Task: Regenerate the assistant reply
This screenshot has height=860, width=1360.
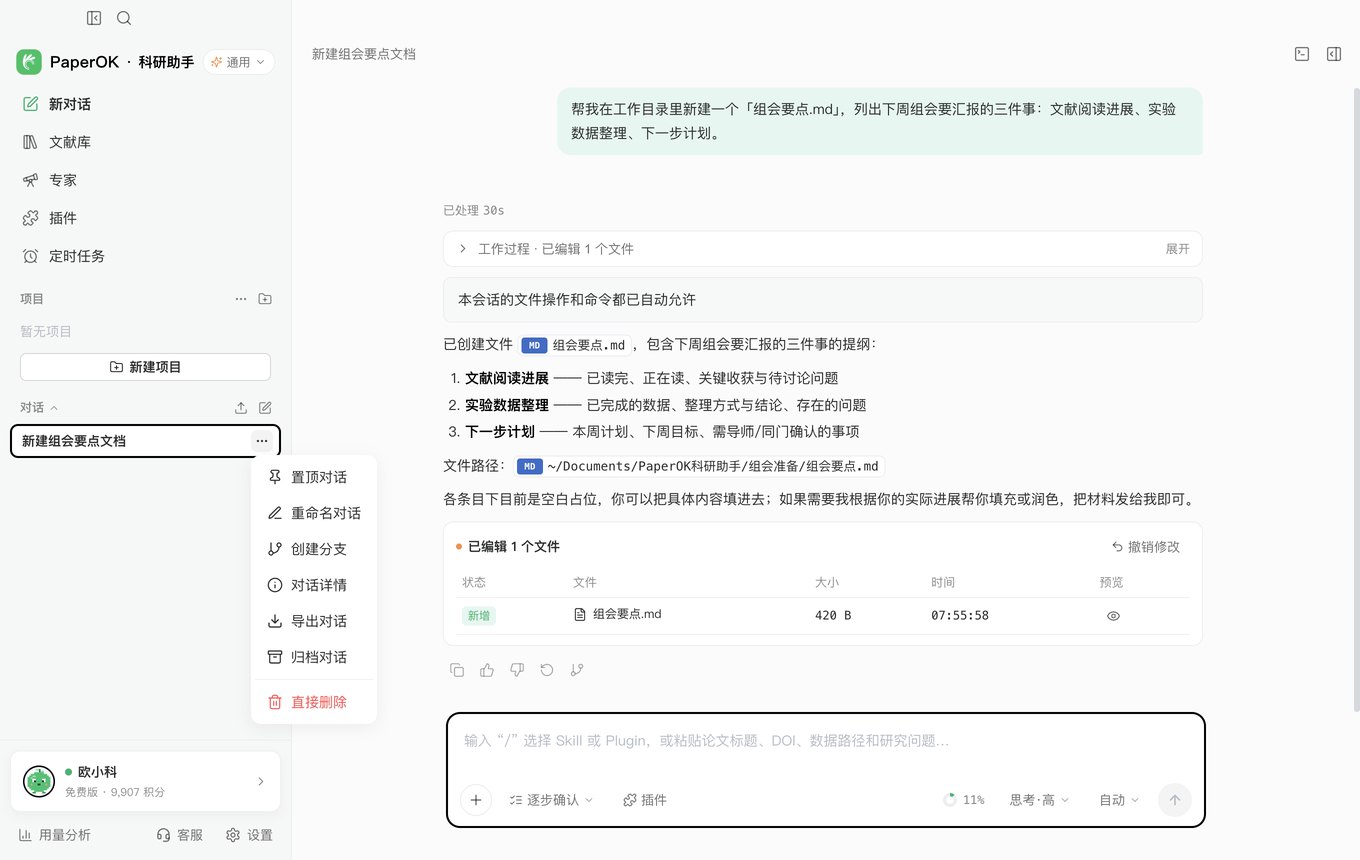Action: (x=547, y=670)
